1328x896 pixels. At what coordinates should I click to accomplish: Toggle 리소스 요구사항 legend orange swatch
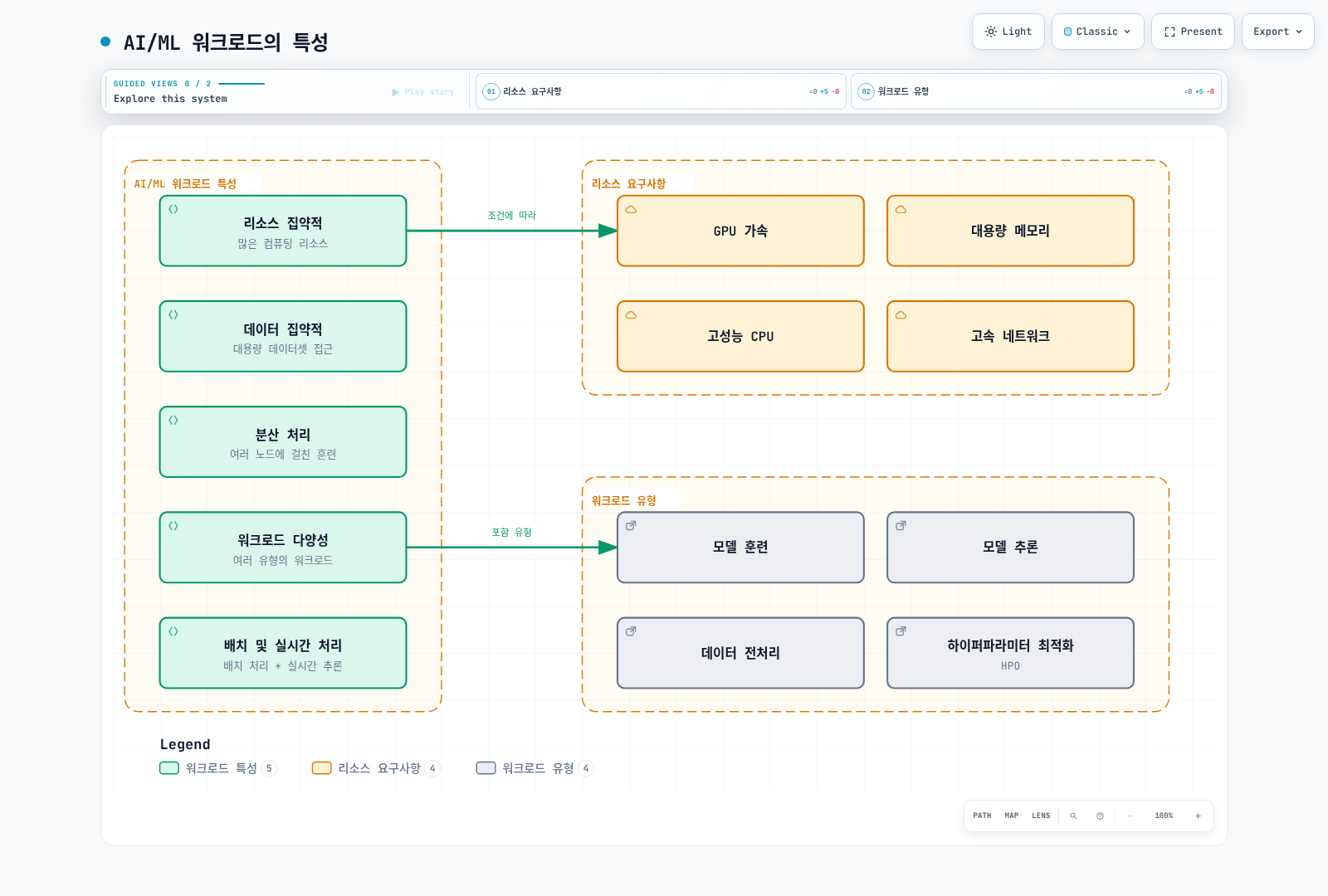(321, 768)
